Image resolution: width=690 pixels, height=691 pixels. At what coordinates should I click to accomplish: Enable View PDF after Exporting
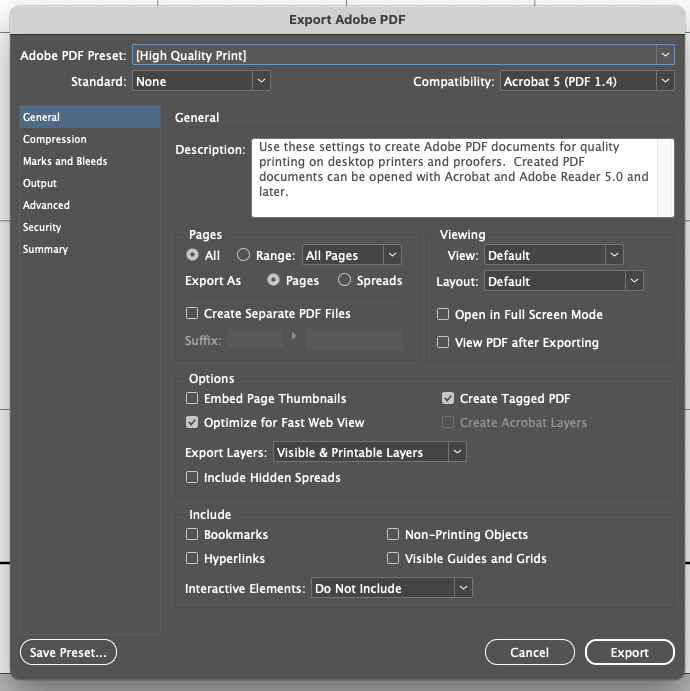click(443, 342)
